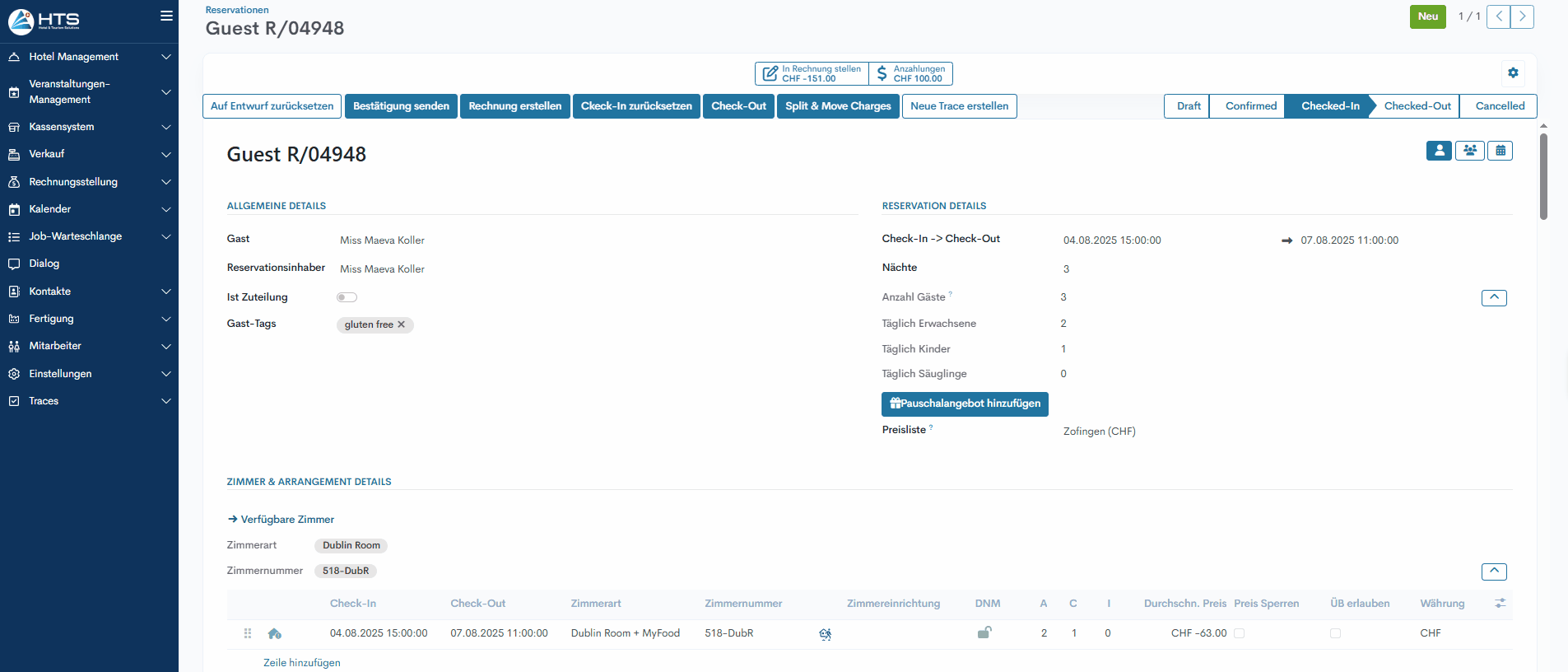Viewport: 1568px width, 672px height.
Task: Check the Preis Sperren checkbox
Action: 1239,633
